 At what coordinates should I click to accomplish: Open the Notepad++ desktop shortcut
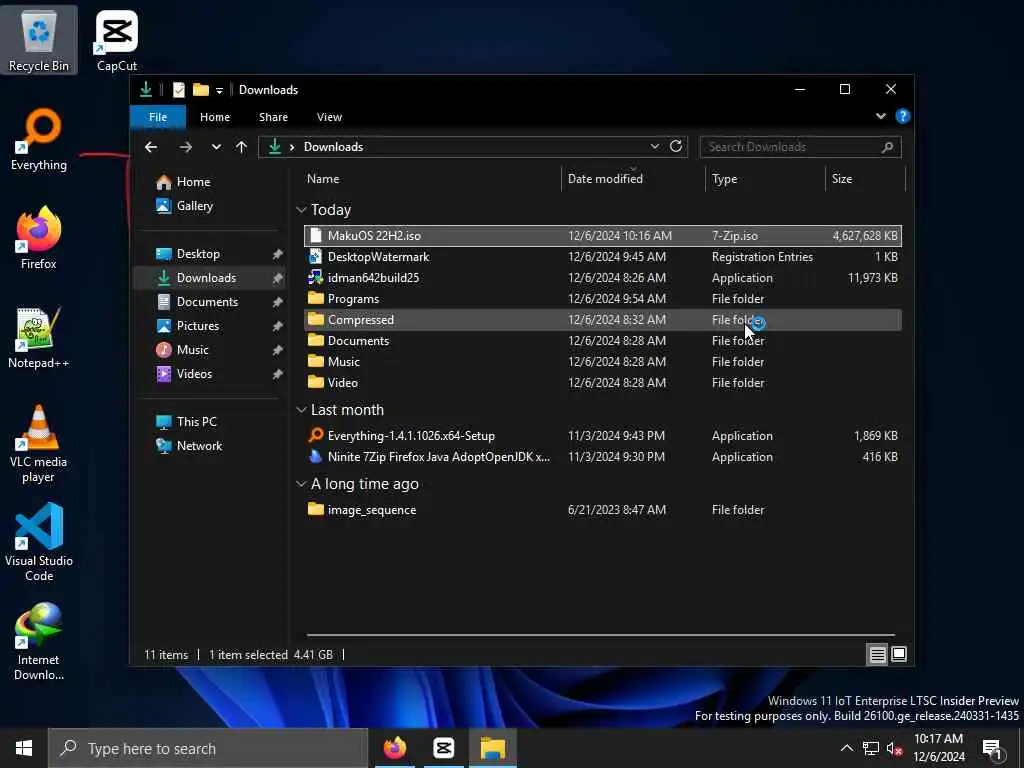click(39, 338)
